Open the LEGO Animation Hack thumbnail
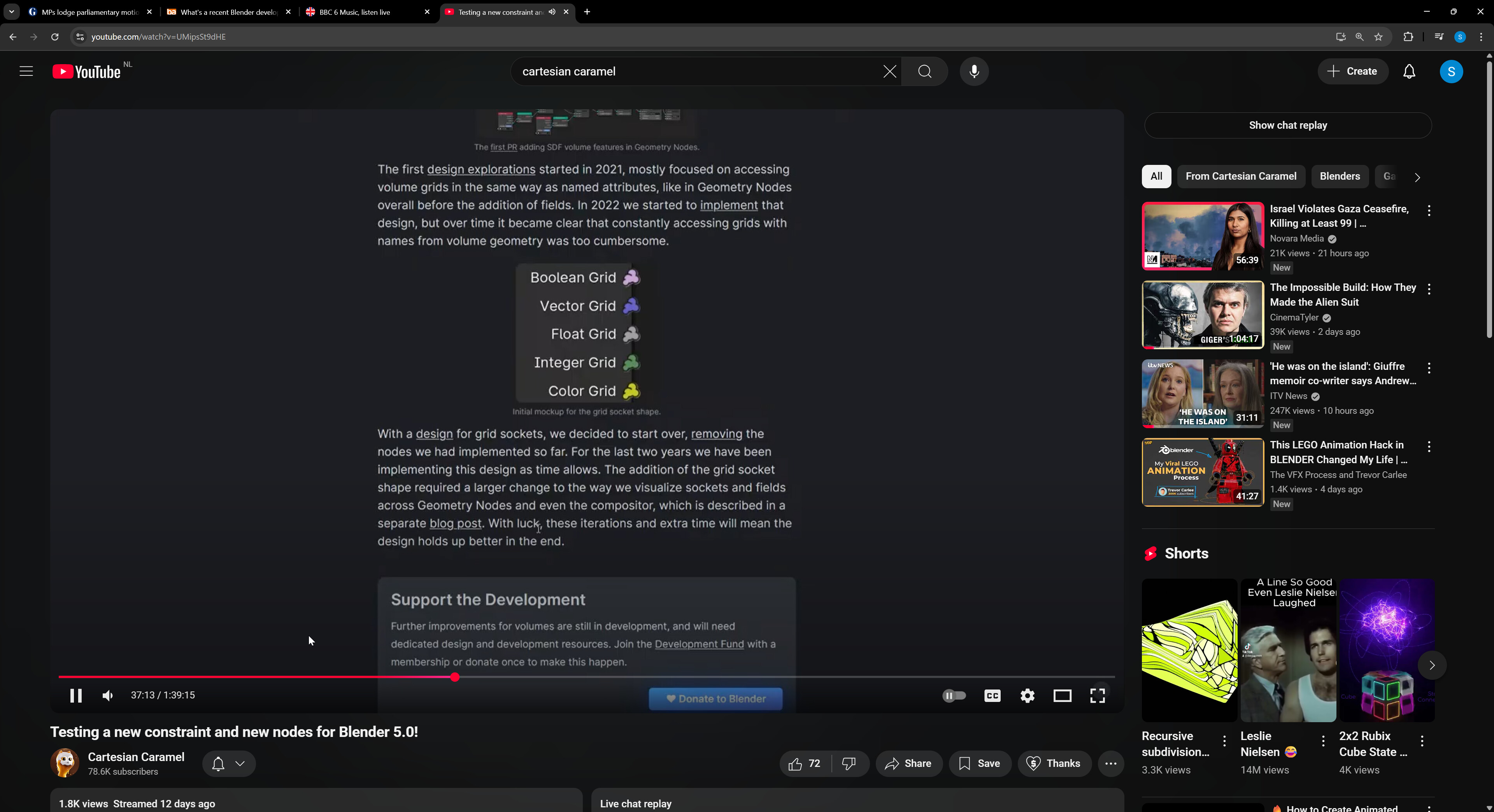This screenshot has height=812, width=1494. click(x=1203, y=472)
